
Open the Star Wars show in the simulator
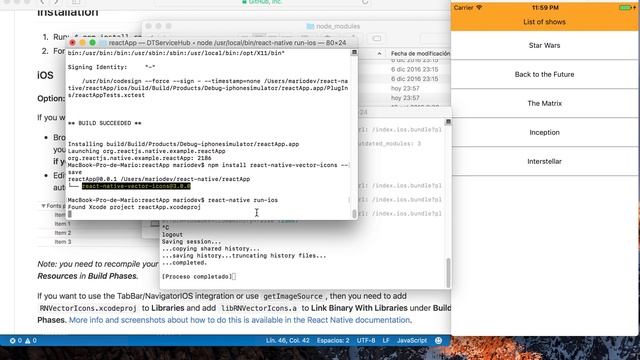544,45
